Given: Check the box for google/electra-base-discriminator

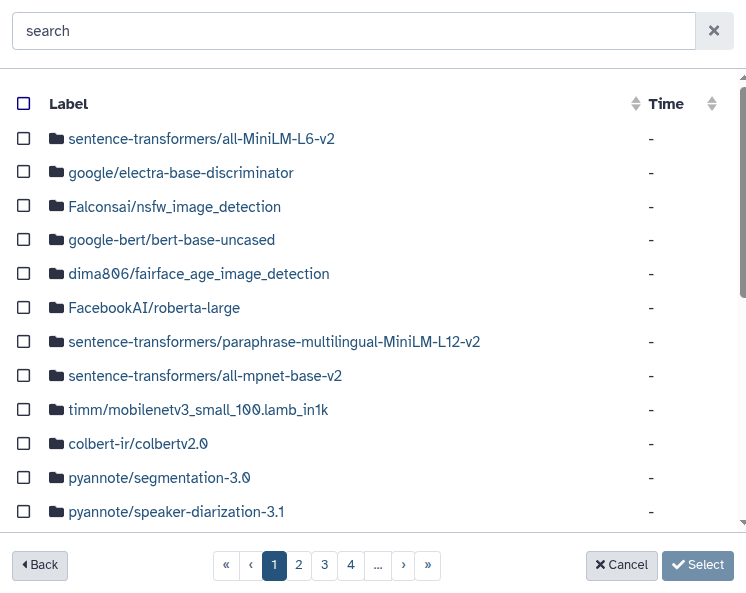Looking at the screenshot, I should [x=23, y=172].
